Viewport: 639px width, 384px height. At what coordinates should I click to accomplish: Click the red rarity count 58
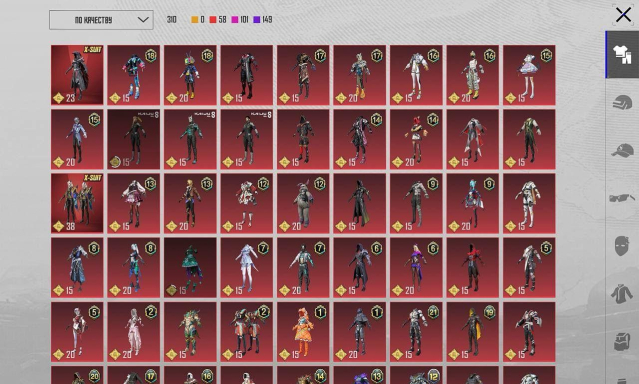coord(218,20)
